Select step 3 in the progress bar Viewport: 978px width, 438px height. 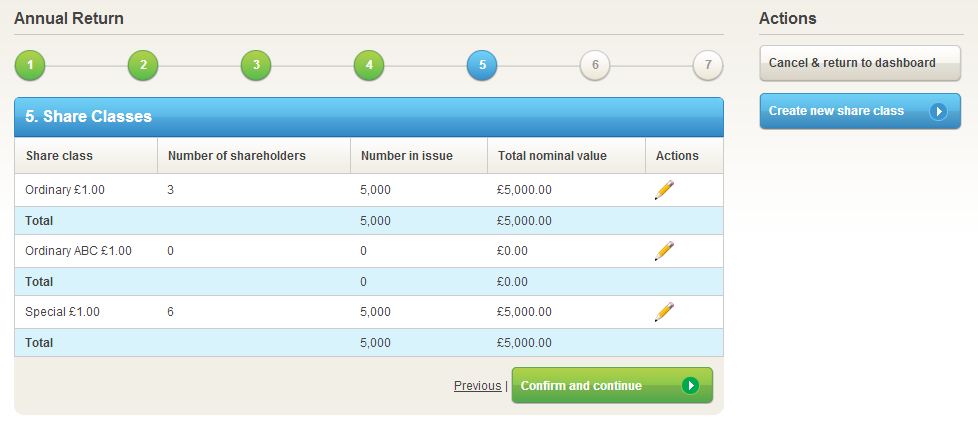pyautogui.click(x=256, y=66)
